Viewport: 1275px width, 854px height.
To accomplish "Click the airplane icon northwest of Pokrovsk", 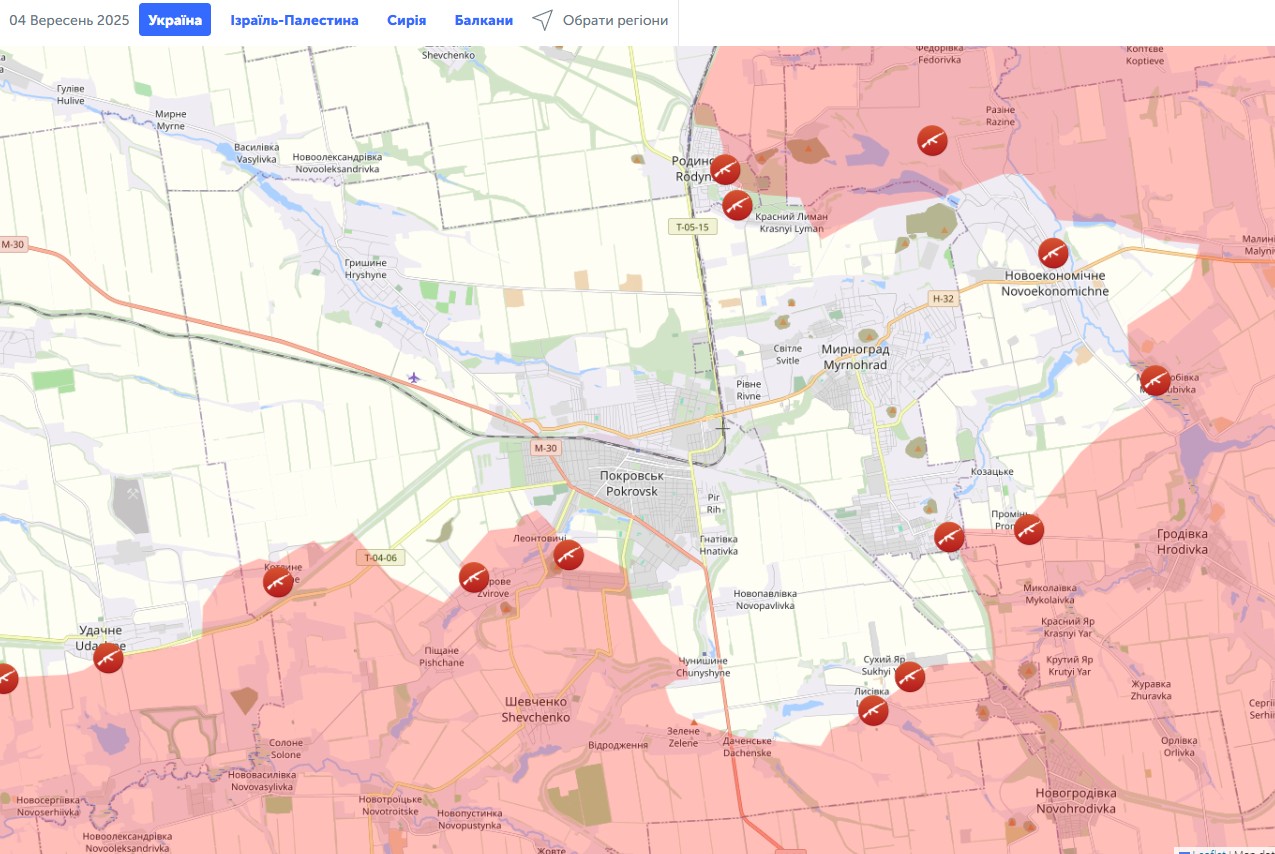I will (415, 377).
